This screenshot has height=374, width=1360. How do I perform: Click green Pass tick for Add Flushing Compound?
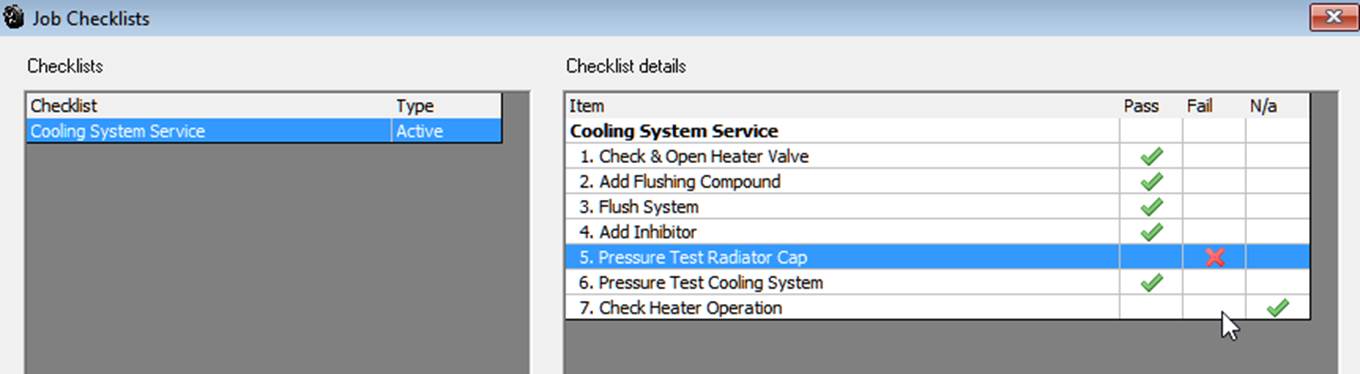click(1152, 181)
